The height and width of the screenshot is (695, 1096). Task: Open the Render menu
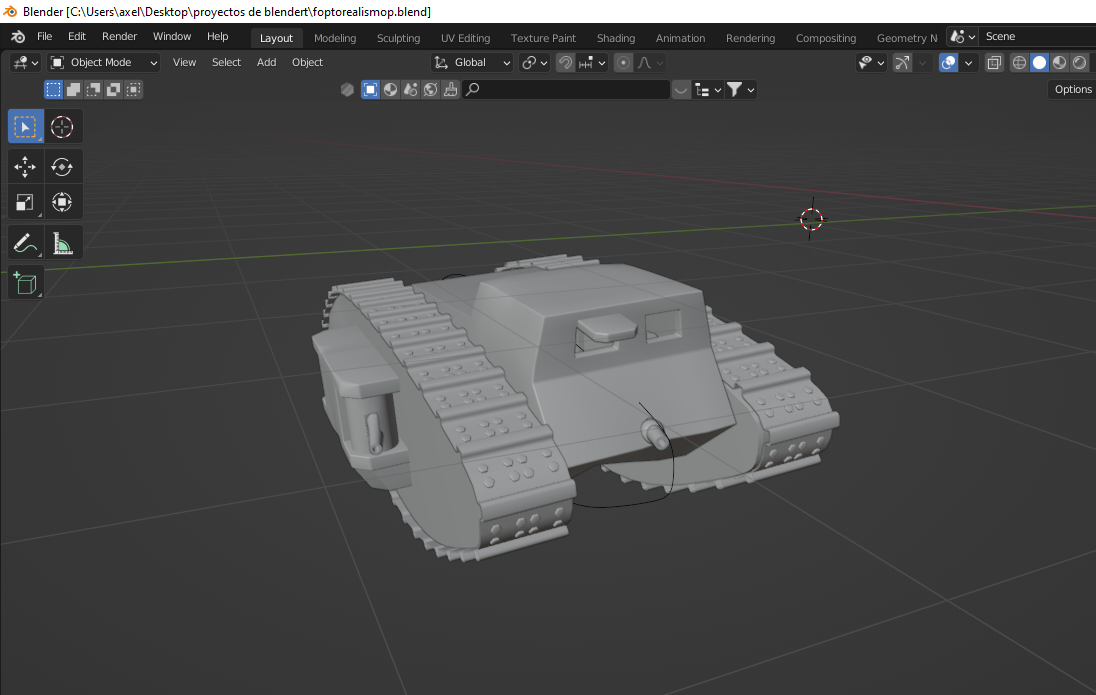(x=120, y=36)
